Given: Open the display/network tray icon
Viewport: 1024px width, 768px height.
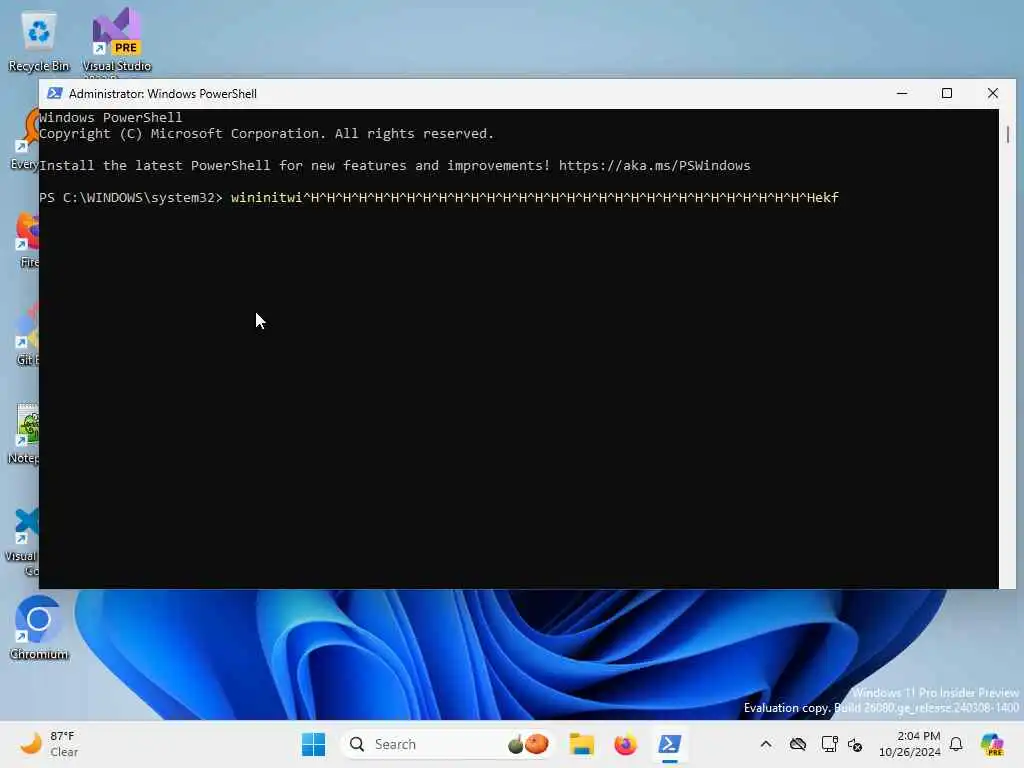Looking at the screenshot, I should pos(829,744).
